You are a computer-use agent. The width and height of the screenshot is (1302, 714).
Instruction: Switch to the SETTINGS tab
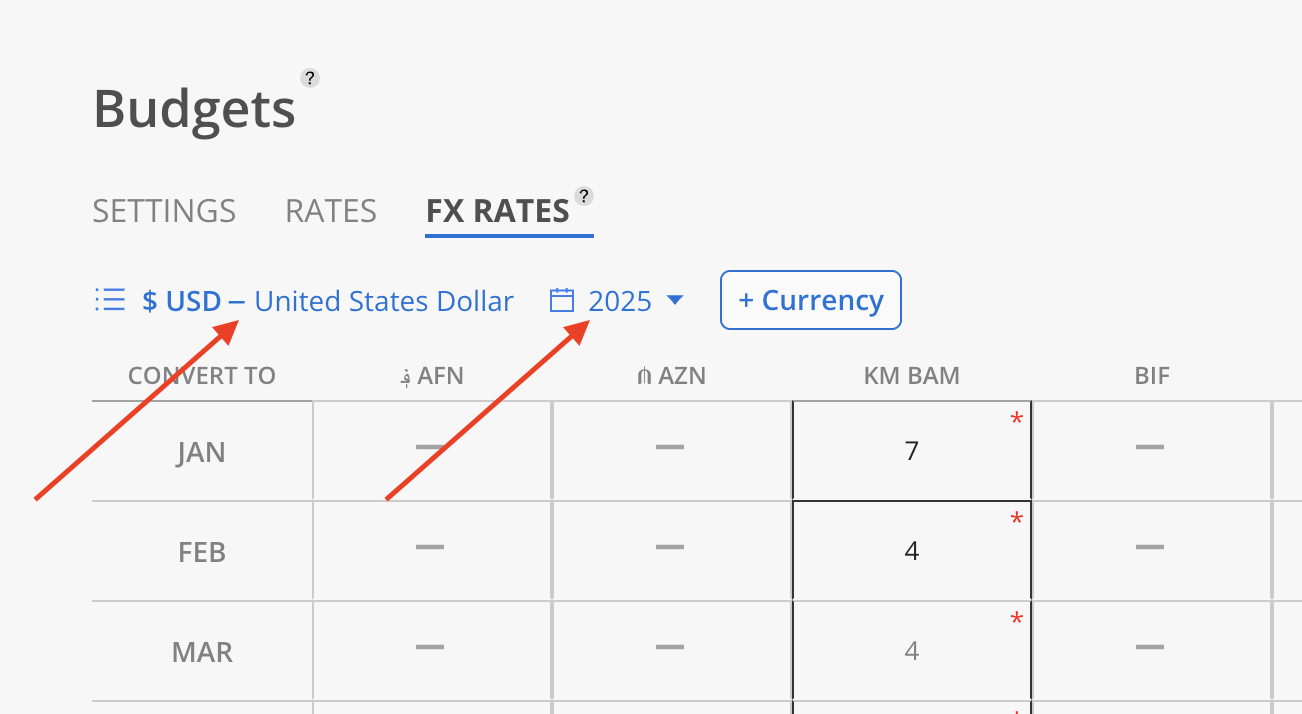pyautogui.click(x=164, y=211)
